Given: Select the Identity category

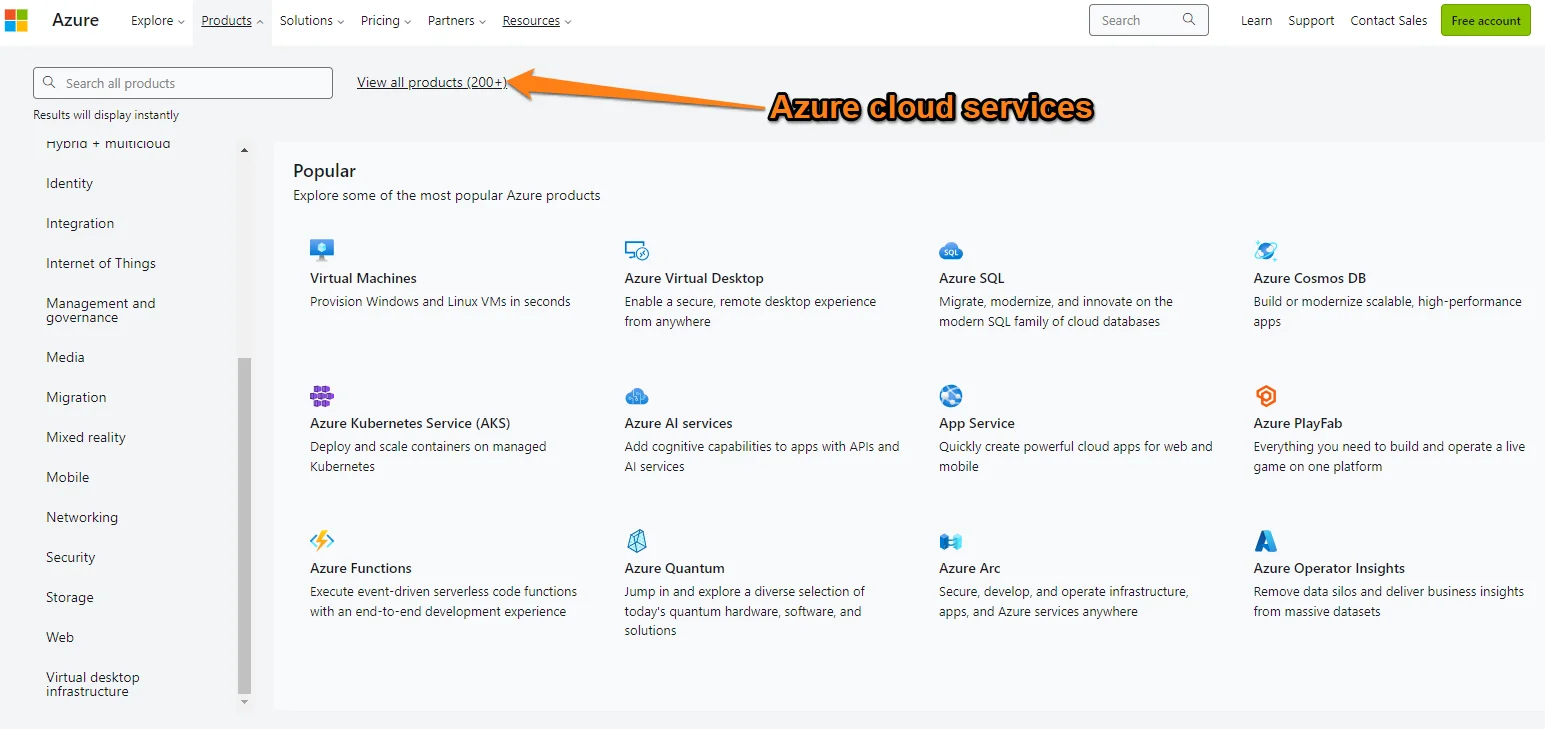Looking at the screenshot, I should coord(69,183).
